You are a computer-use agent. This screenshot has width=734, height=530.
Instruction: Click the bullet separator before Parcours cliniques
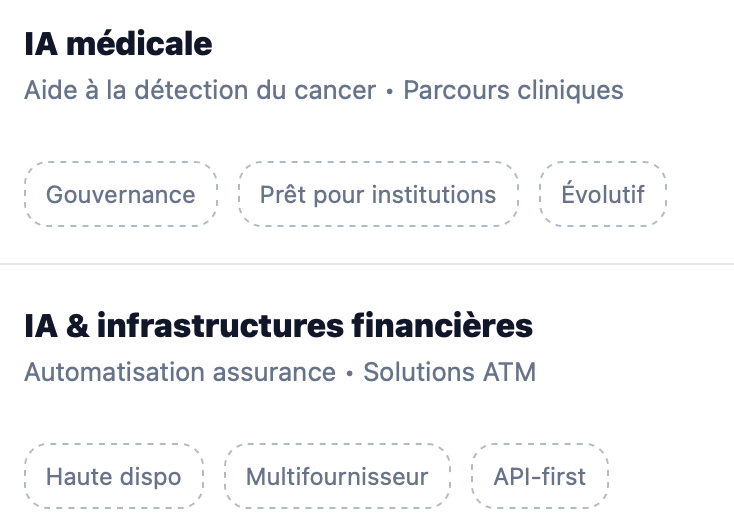tap(390, 92)
